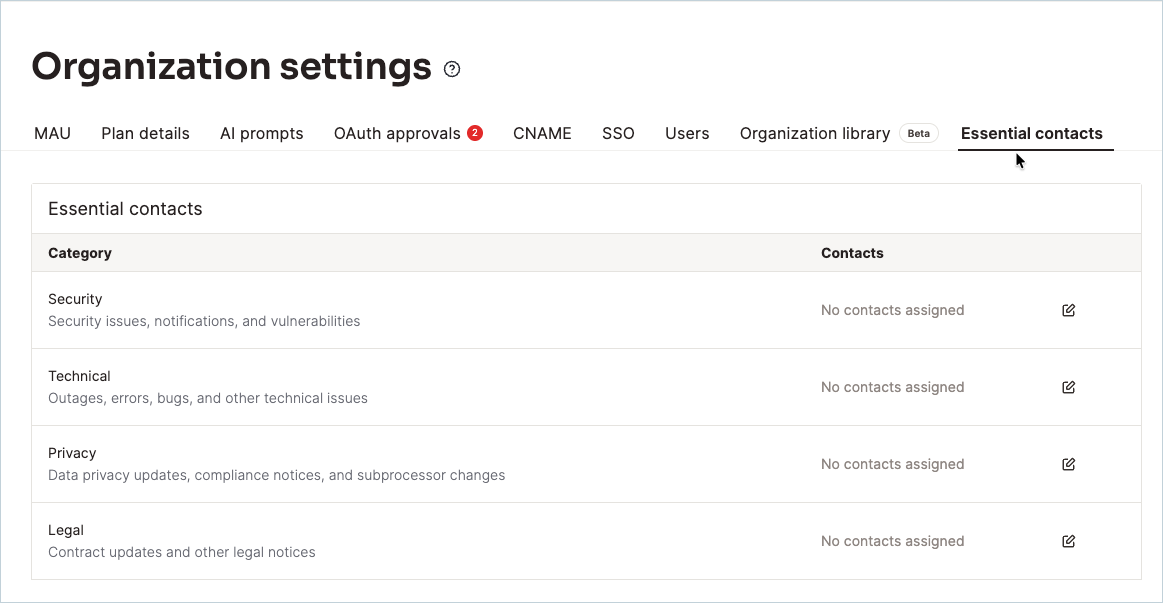
Task: Open the Organization library tab
Action: tap(814, 134)
